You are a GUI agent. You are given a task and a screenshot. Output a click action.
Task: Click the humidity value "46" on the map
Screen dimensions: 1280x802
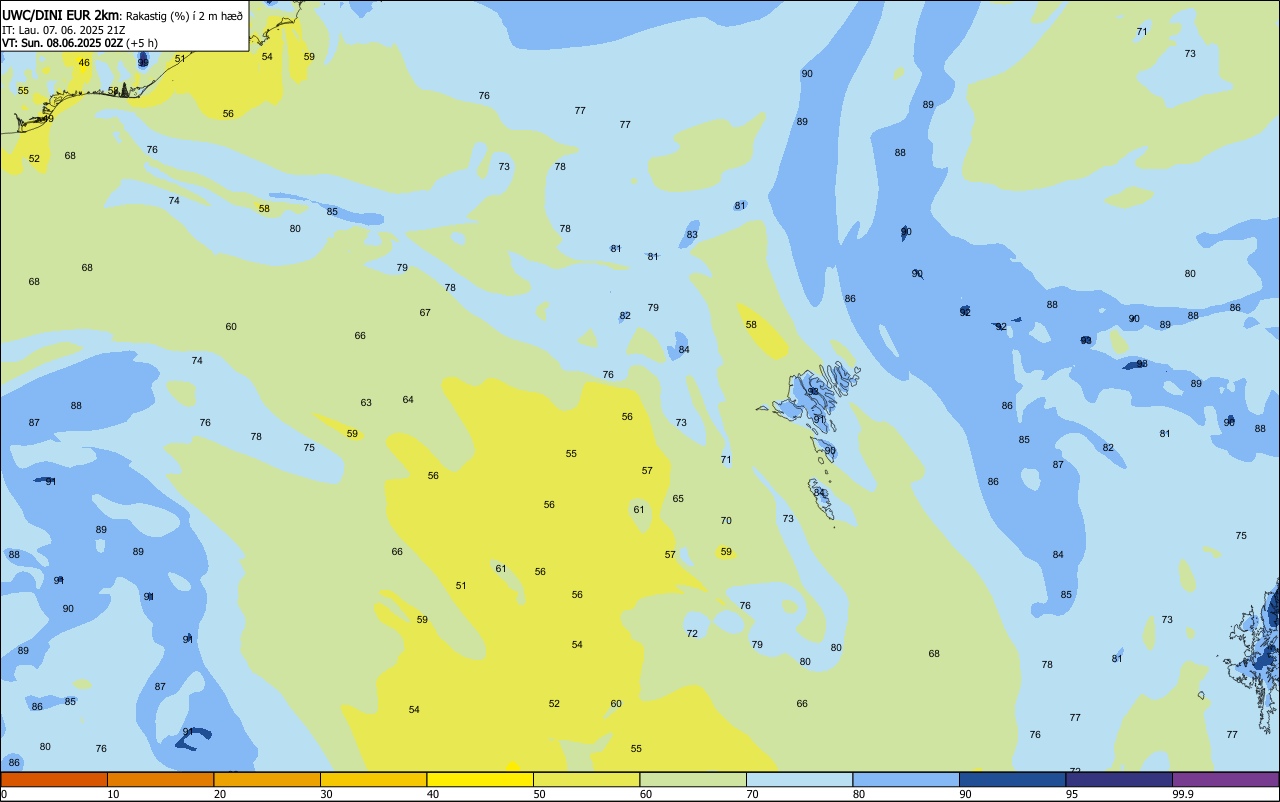point(84,63)
